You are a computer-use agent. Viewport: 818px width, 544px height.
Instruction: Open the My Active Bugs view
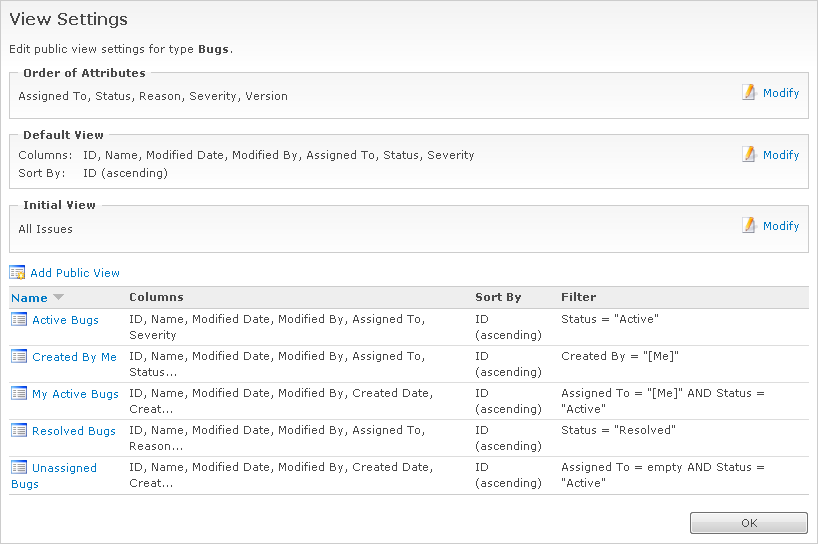(x=75, y=394)
